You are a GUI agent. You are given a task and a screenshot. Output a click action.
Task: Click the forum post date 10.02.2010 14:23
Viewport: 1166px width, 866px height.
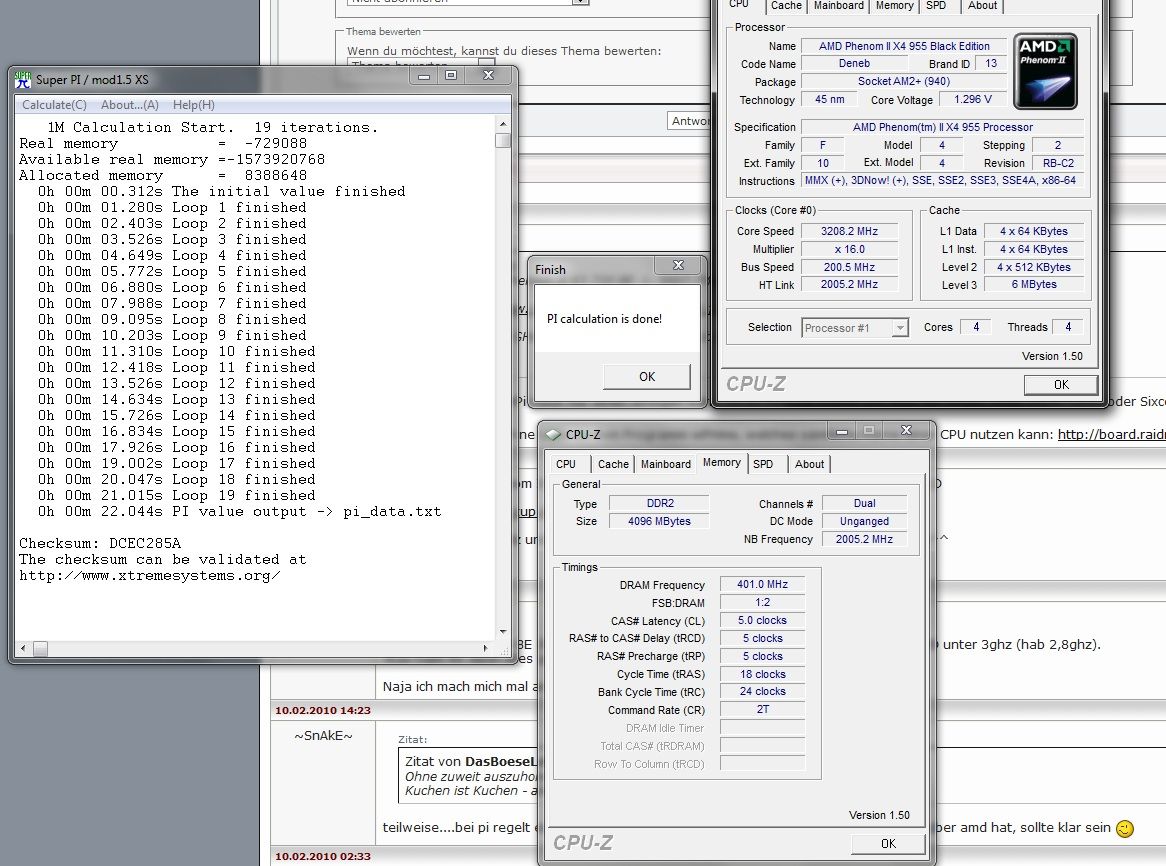click(x=323, y=711)
